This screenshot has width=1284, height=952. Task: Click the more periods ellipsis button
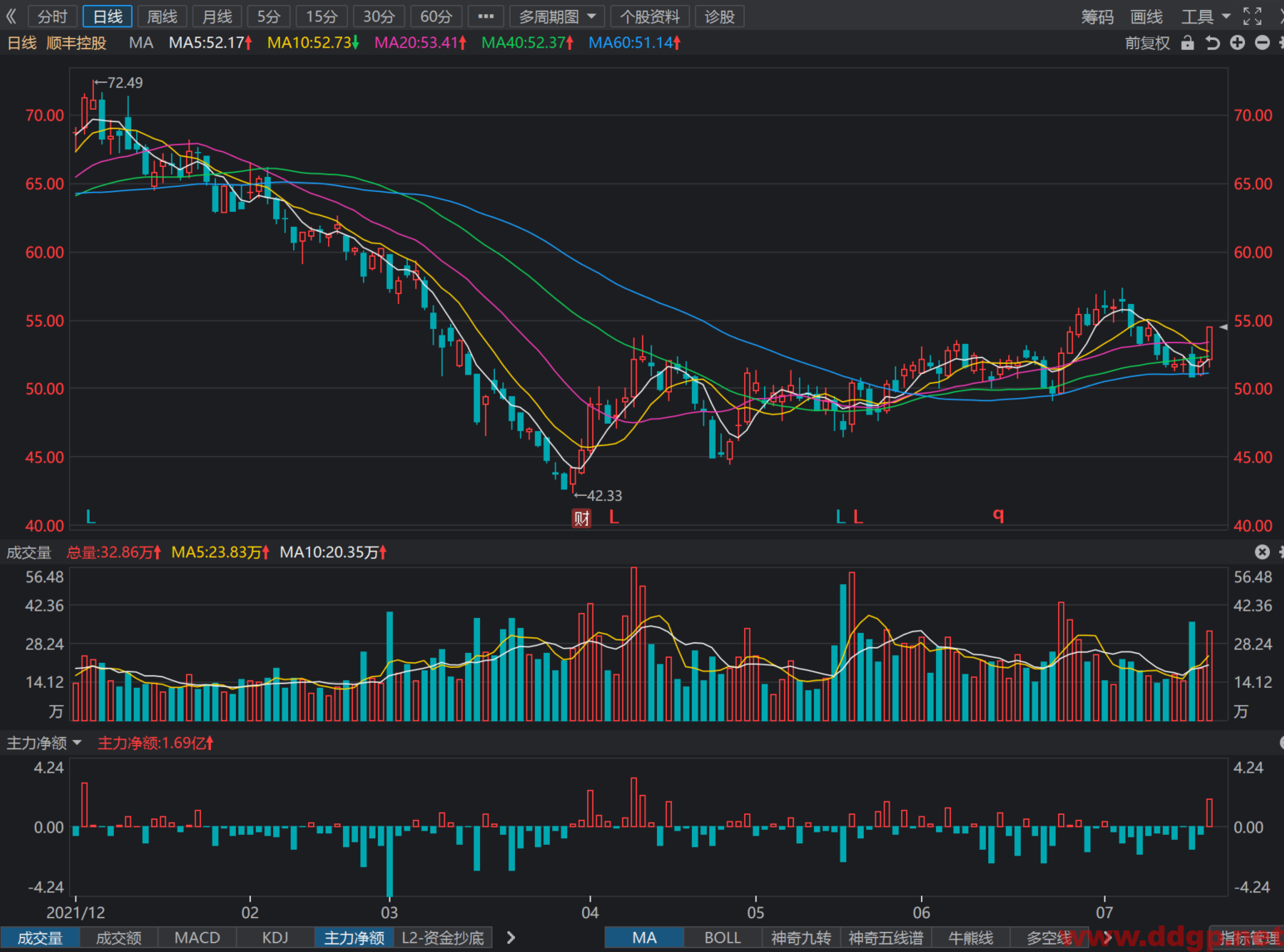486,17
